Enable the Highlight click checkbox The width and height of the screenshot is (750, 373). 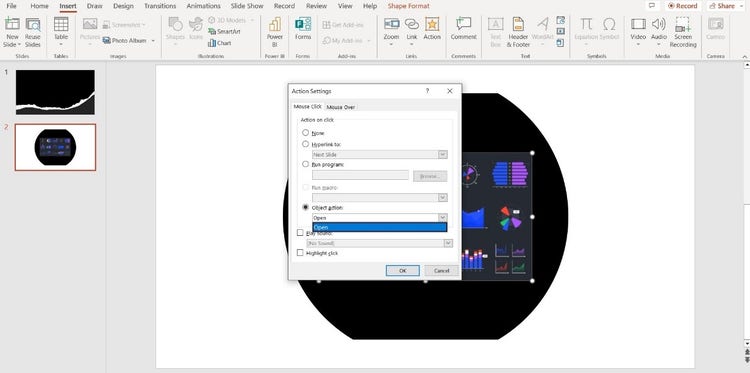click(x=300, y=252)
